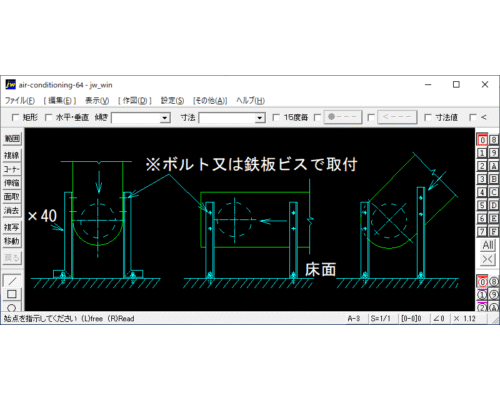Toggle the dot-line start marker checkbox
This screenshot has width=500, height=400.
tap(317, 117)
